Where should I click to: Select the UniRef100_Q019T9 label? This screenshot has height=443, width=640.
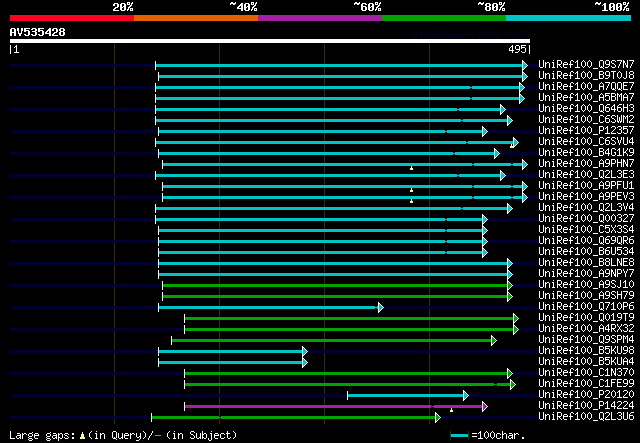coord(586,318)
